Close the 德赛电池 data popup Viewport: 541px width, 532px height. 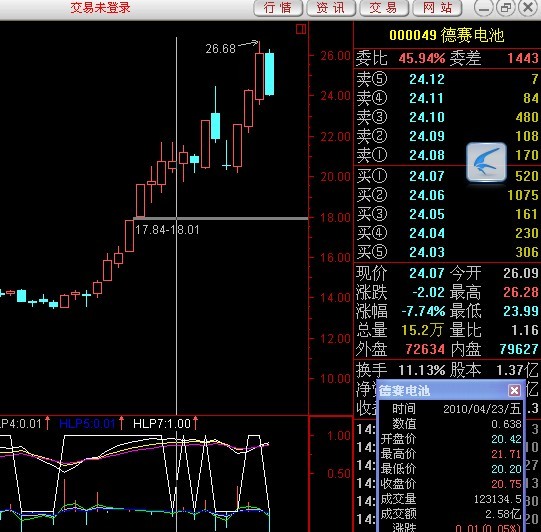514,391
